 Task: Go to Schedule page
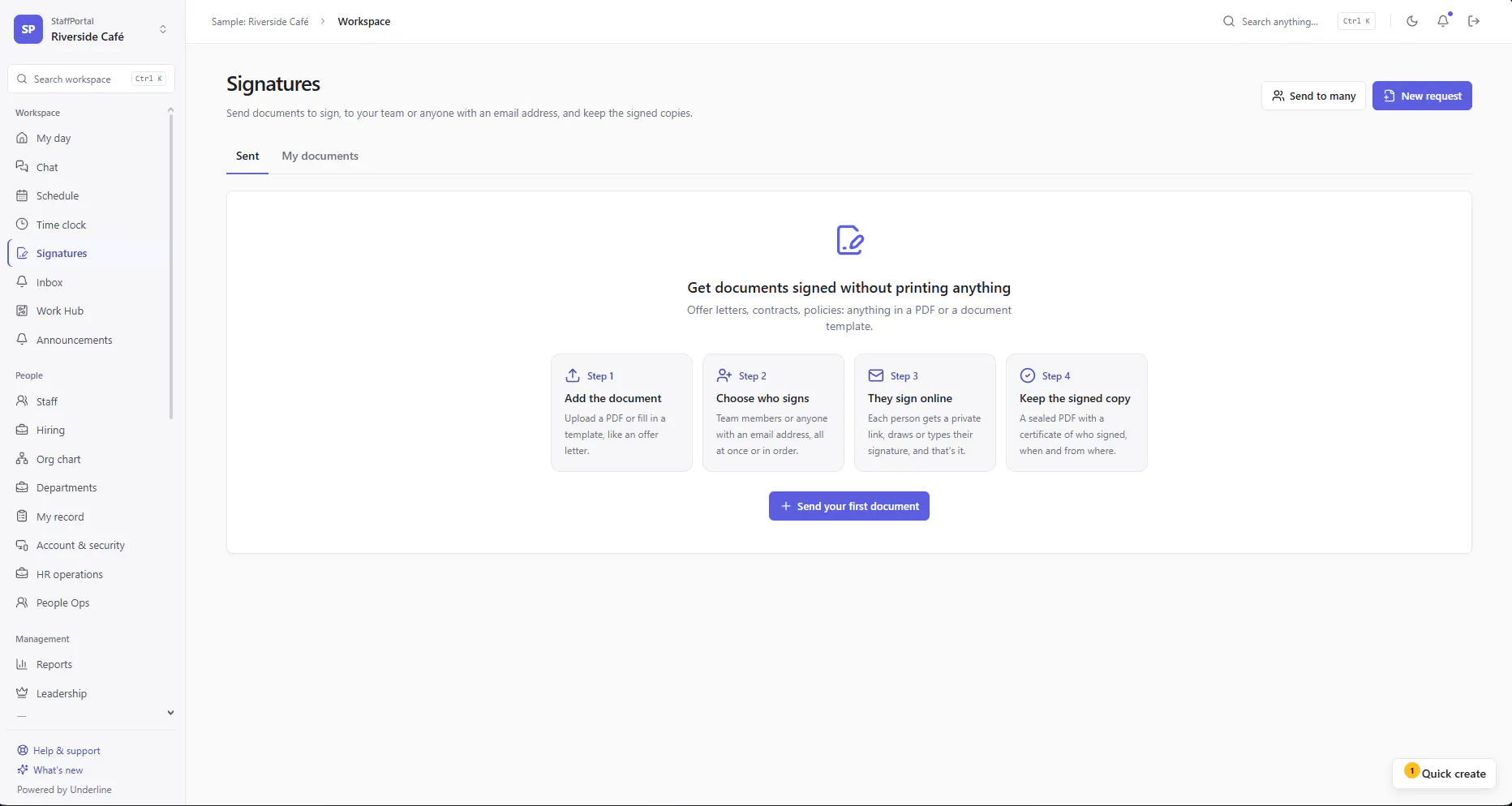click(88, 195)
